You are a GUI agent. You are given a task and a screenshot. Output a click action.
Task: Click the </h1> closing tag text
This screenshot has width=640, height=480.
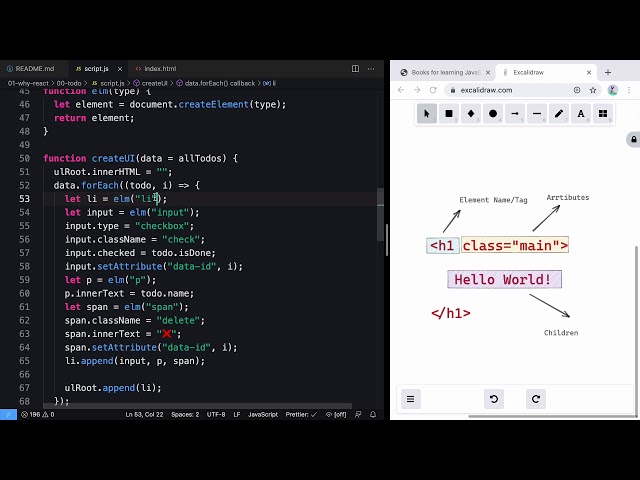pyautogui.click(x=451, y=313)
